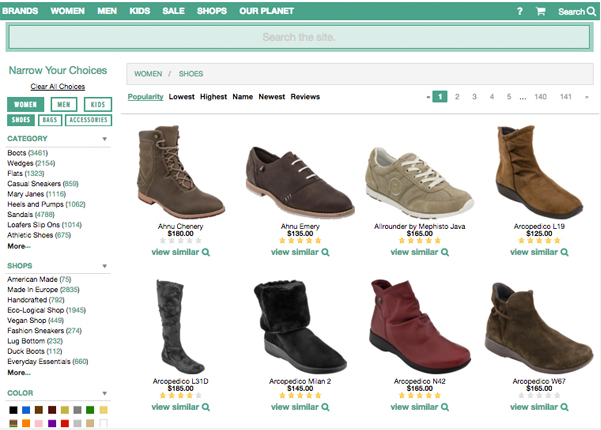Toggle the ACCESSORIES filter button
This screenshot has width=601, height=430.
(x=89, y=120)
